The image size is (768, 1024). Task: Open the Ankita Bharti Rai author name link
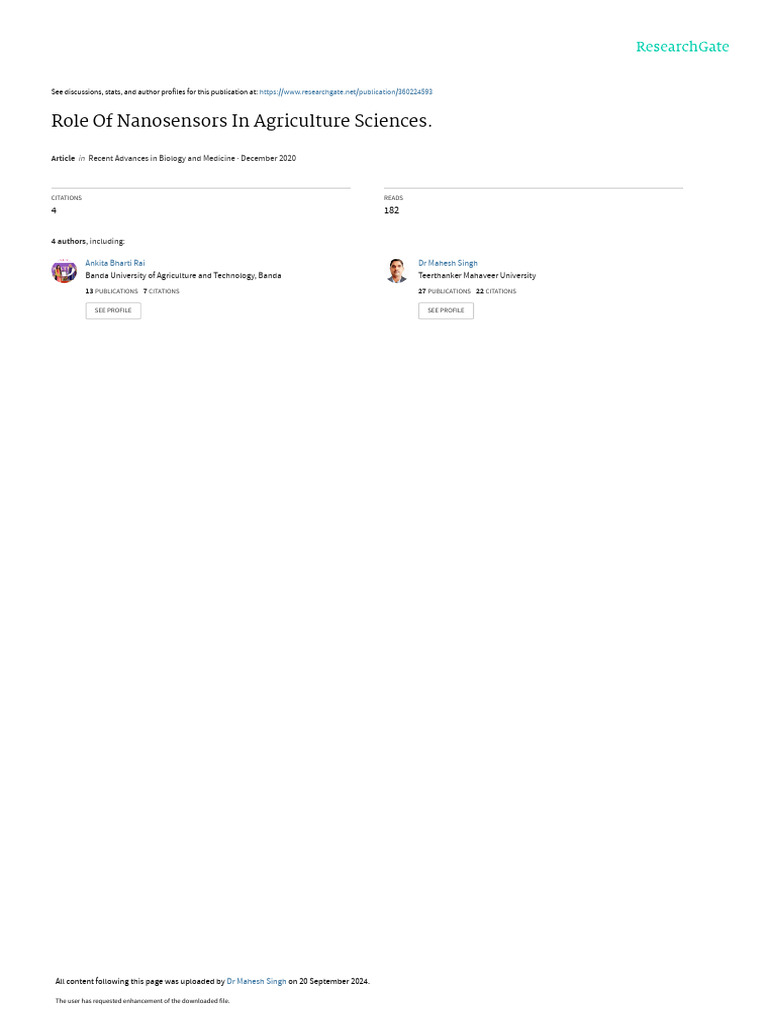tap(115, 263)
